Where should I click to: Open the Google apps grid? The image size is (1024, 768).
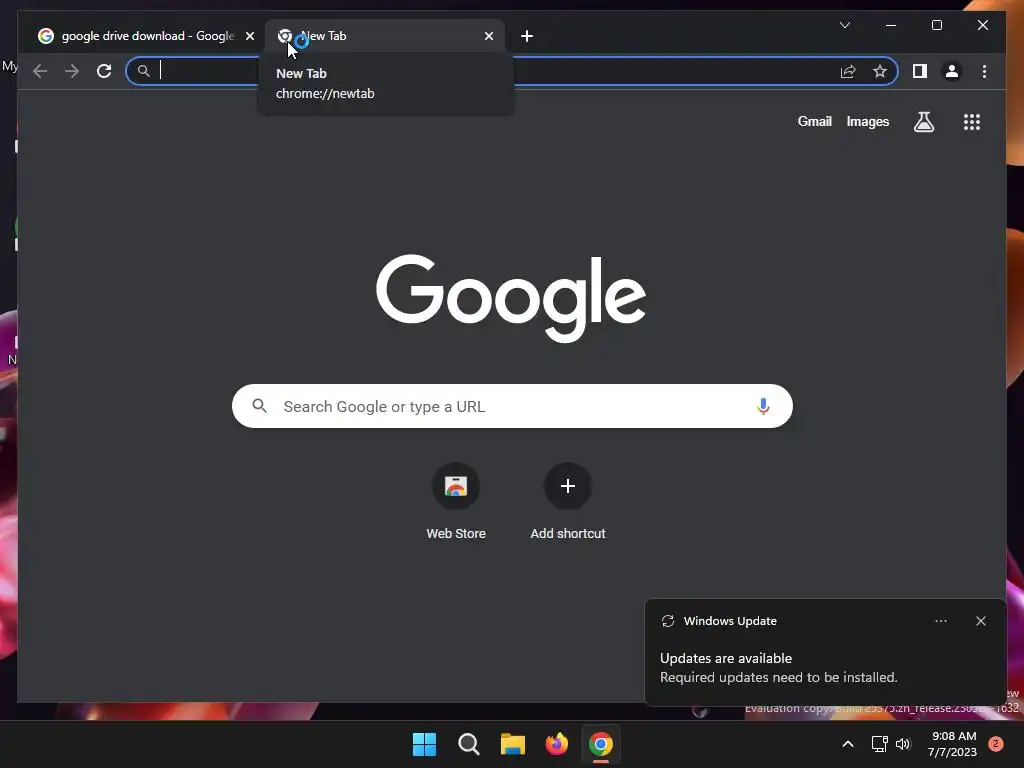[972, 121]
